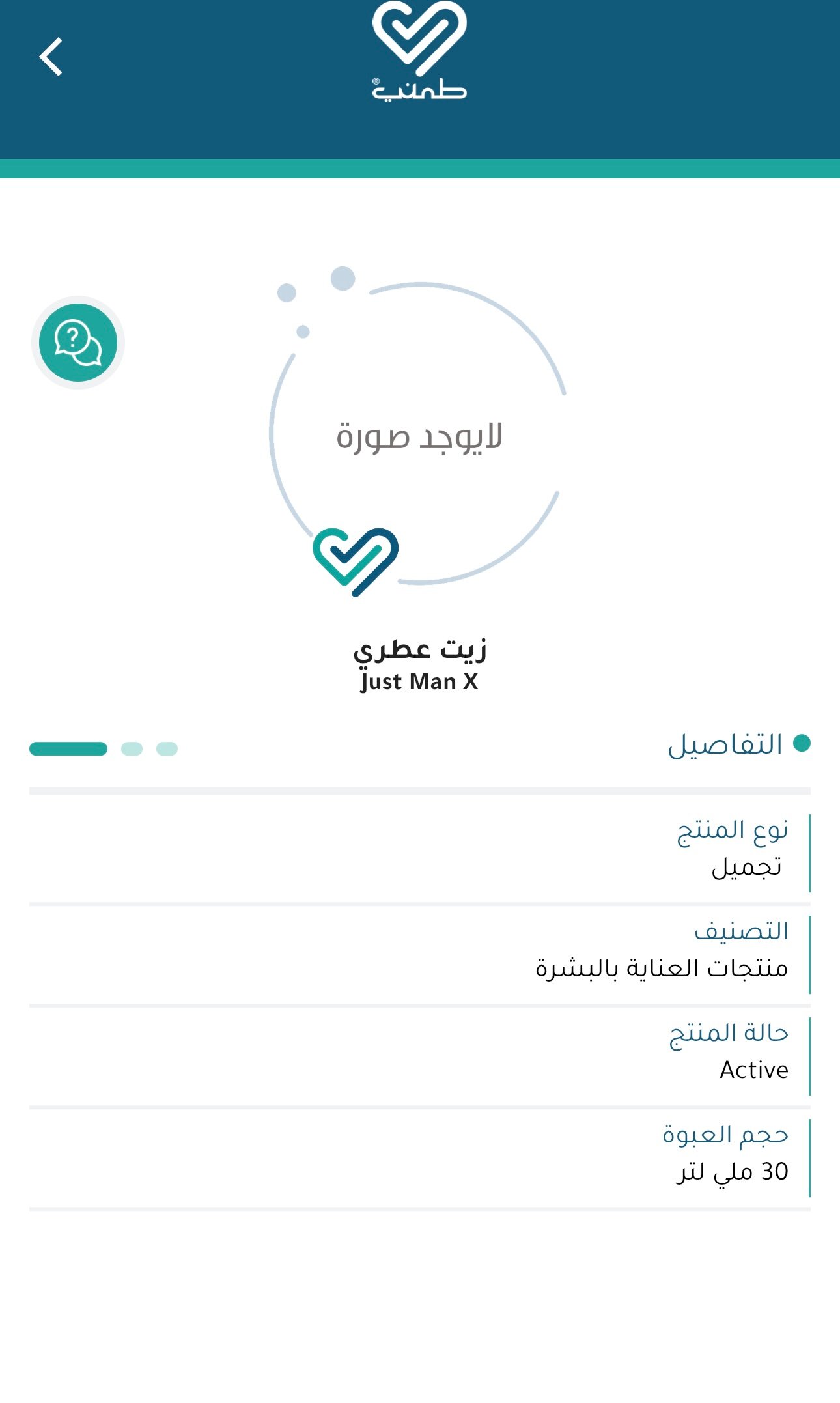Open the التفاصيل section heading
This screenshot has width=840, height=1403.
pyautogui.click(x=725, y=744)
